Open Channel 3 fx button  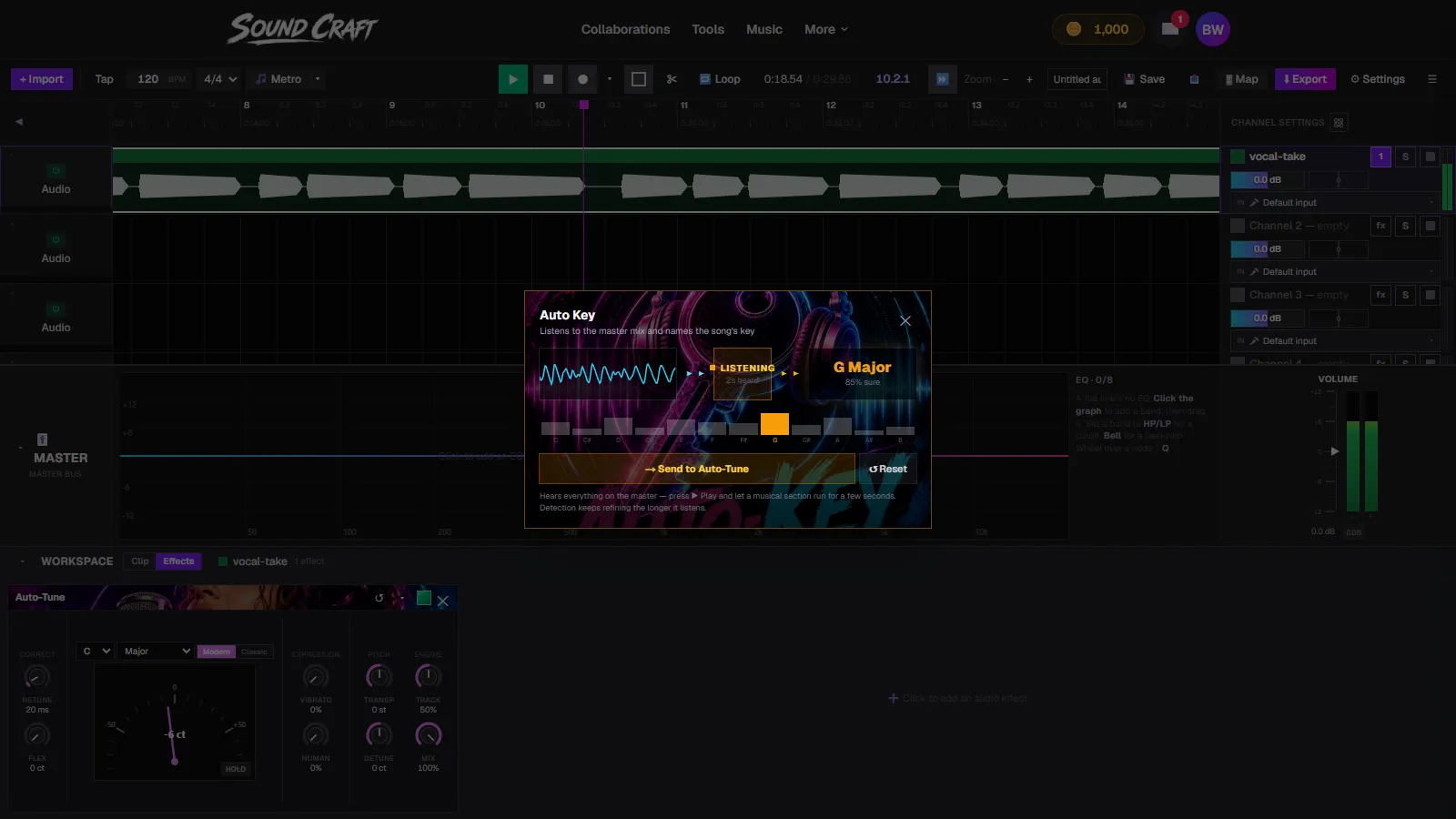tap(1380, 295)
